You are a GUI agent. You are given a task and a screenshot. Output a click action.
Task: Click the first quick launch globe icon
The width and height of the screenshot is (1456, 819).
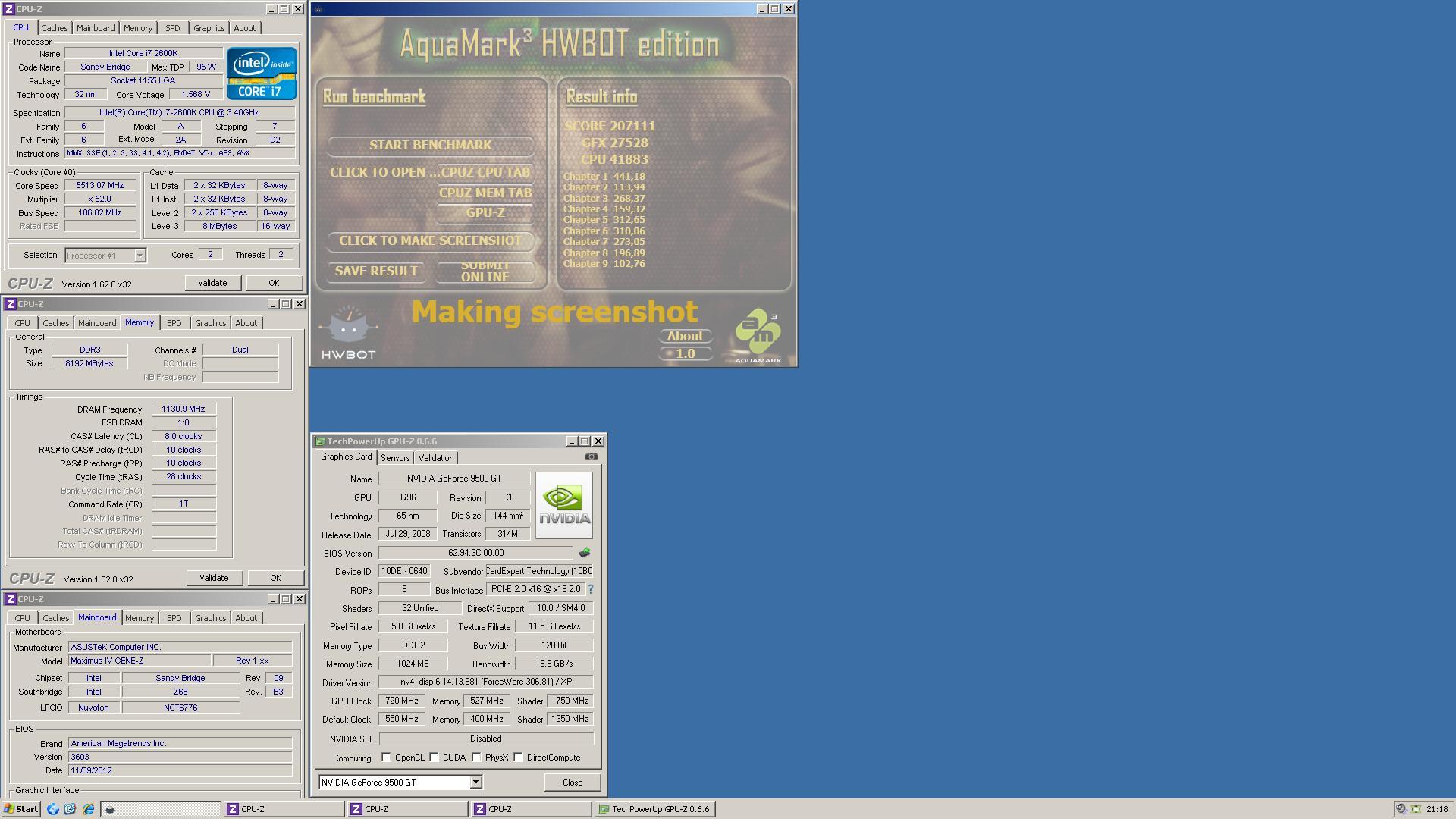(53, 809)
